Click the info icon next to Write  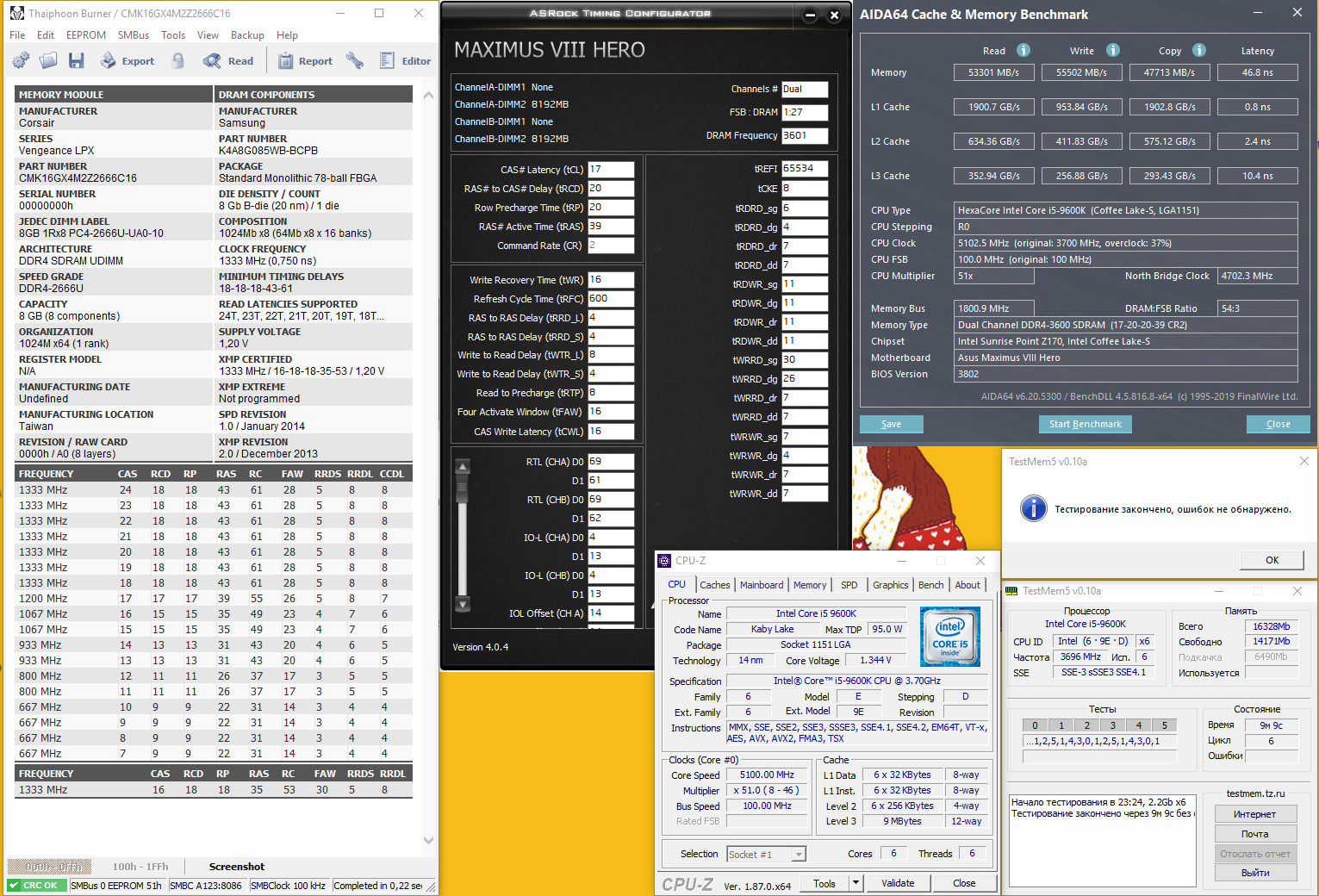tap(1113, 50)
